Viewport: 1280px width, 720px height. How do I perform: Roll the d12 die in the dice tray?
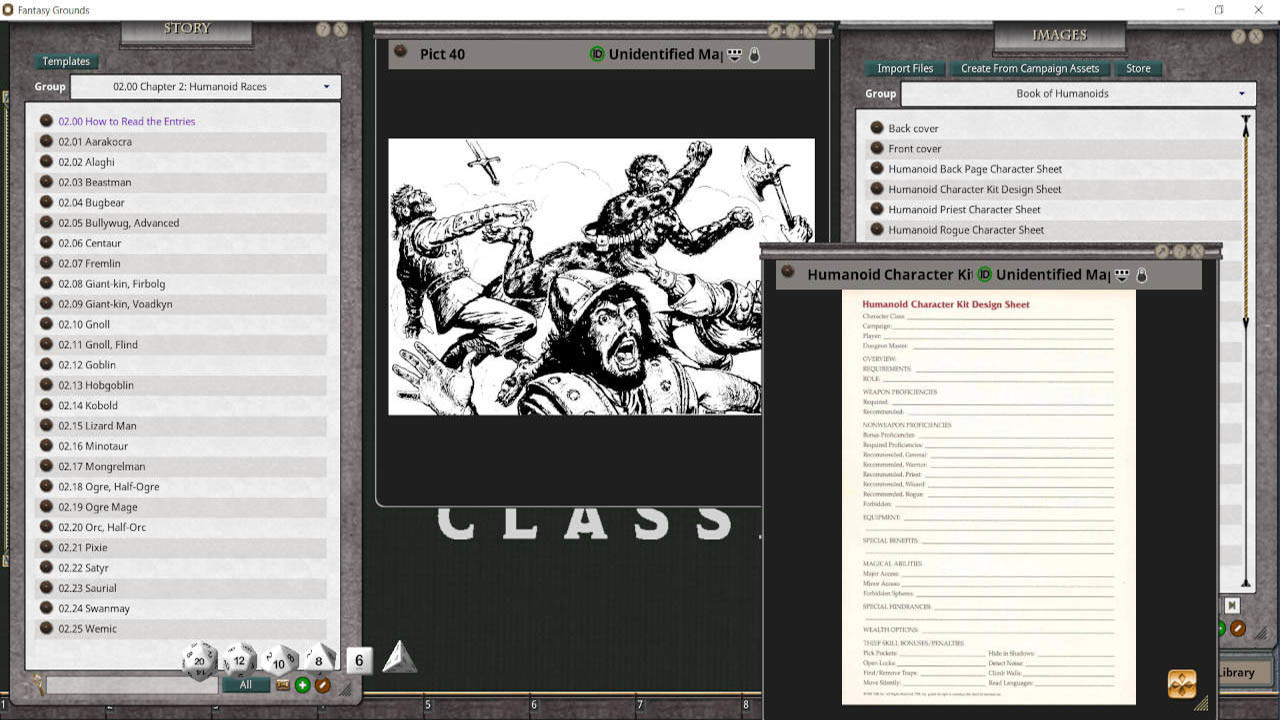point(239,660)
